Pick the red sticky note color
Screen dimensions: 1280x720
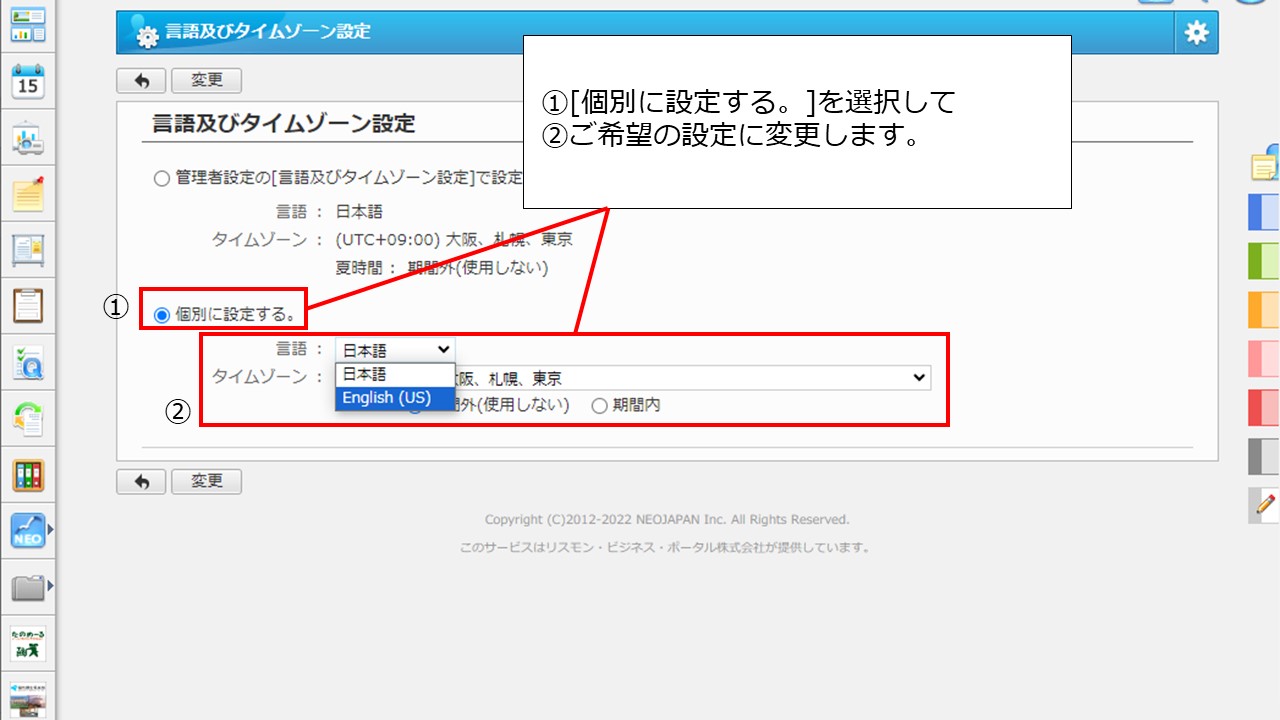pos(1264,407)
